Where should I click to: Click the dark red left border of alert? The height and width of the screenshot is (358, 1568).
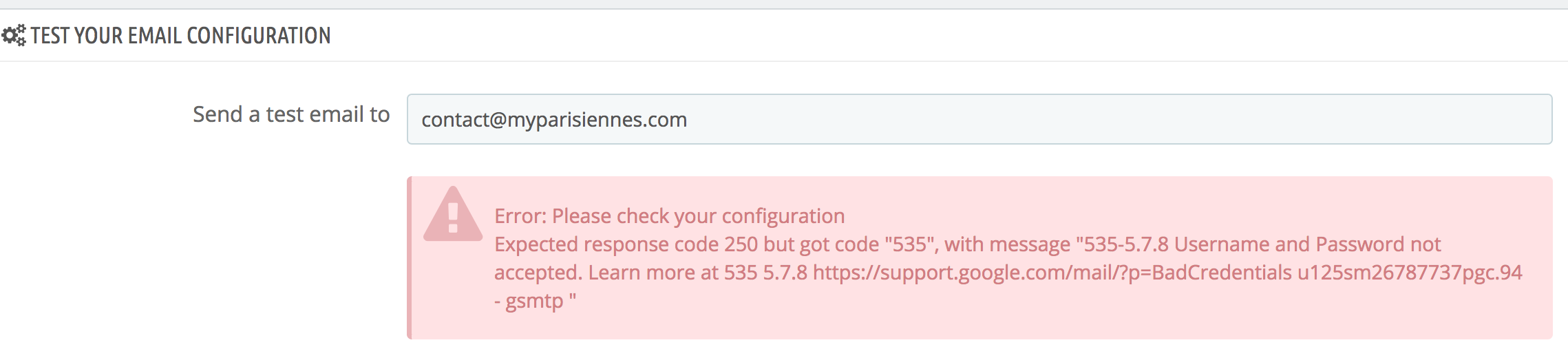410,258
